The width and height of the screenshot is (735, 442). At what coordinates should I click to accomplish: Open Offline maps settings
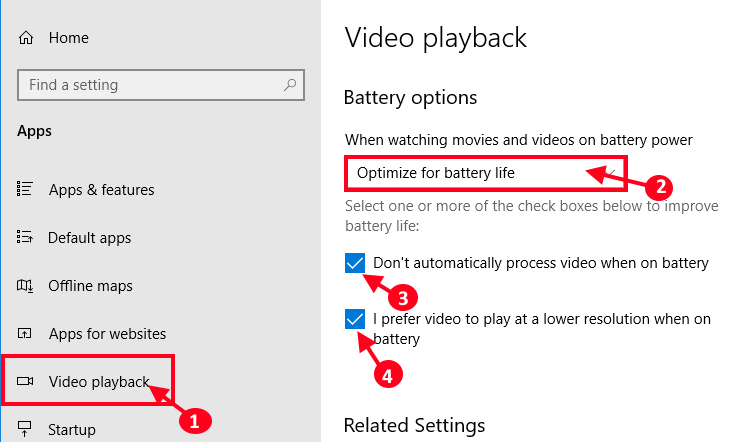tap(90, 286)
